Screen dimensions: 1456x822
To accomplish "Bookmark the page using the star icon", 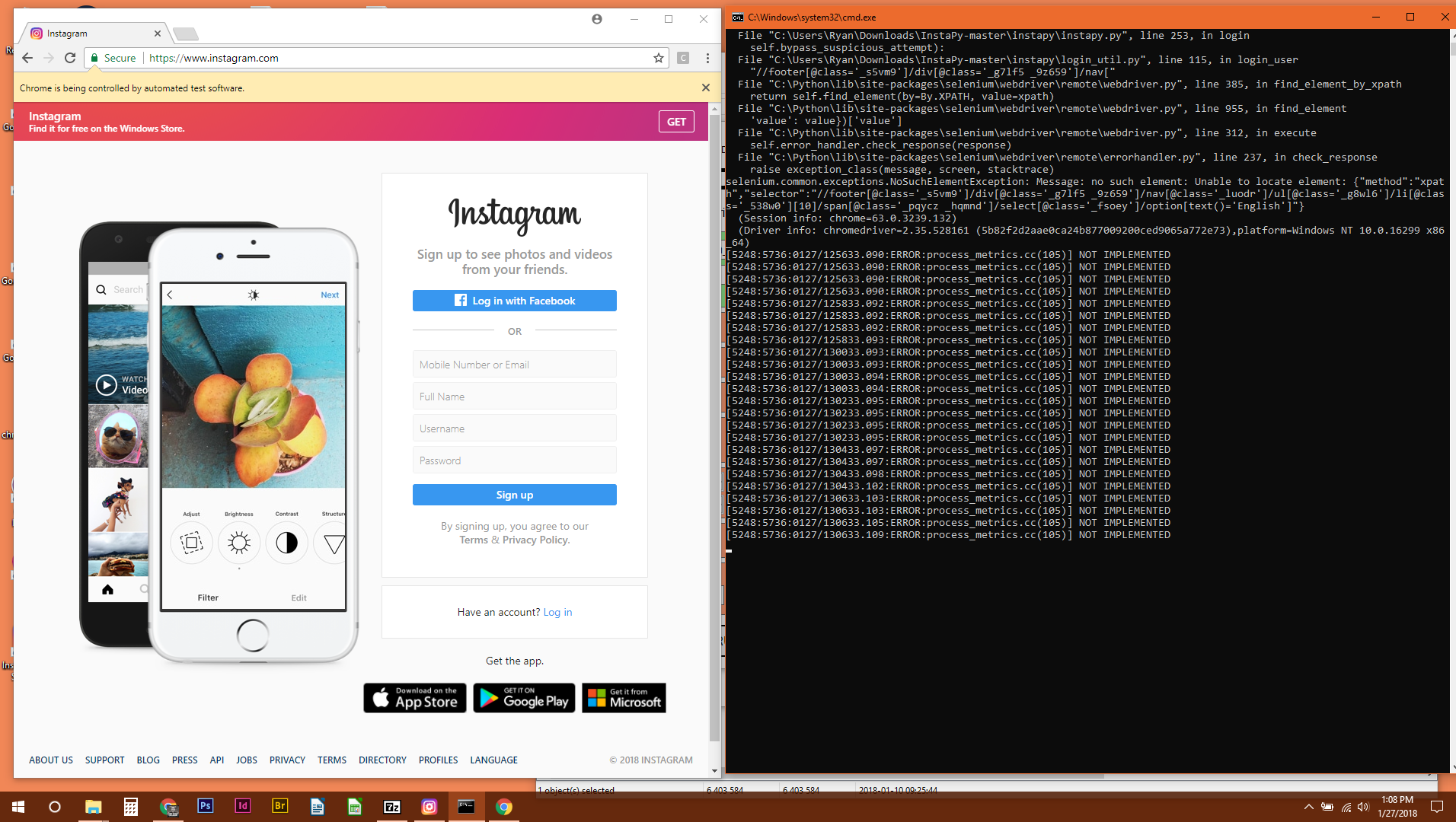I will pyautogui.click(x=657, y=58).
